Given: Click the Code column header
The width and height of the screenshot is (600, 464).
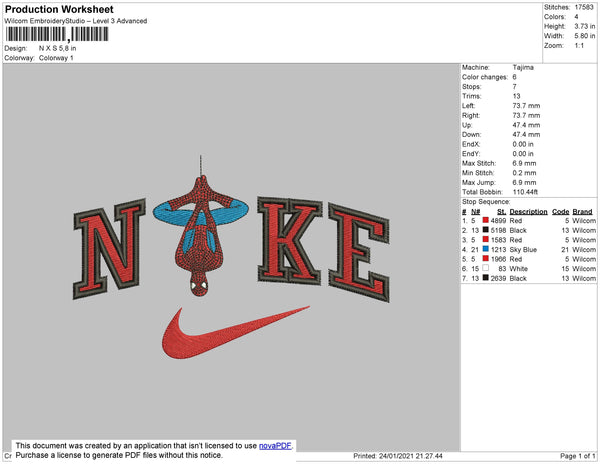Looking at the screenshot, I should (561, 212).
